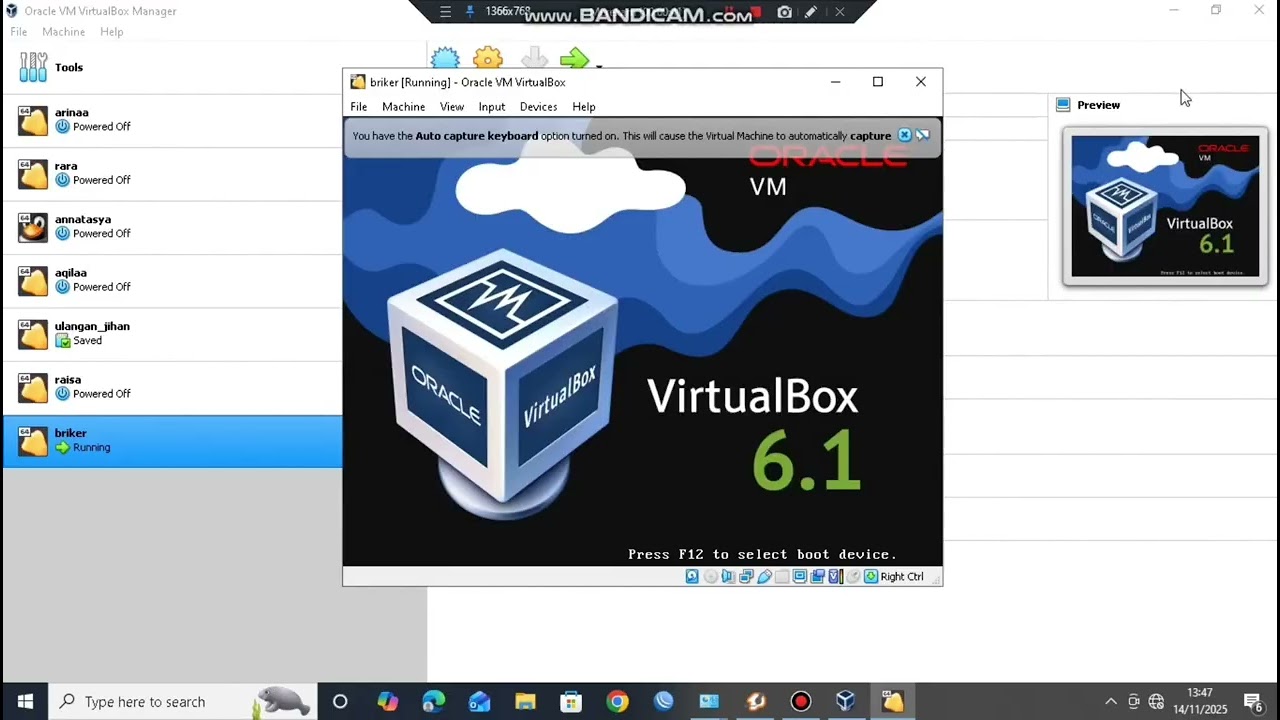Open the Windows Start menu
This screenshot has width=1280, height=720.
click(x=25, y=701)
